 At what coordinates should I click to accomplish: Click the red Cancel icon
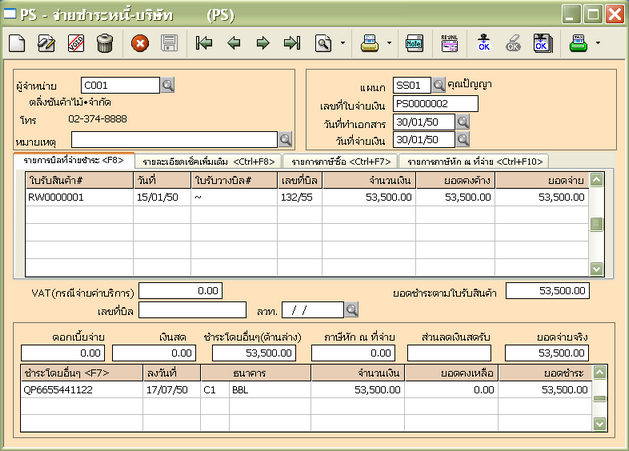[x=140, y=43]
